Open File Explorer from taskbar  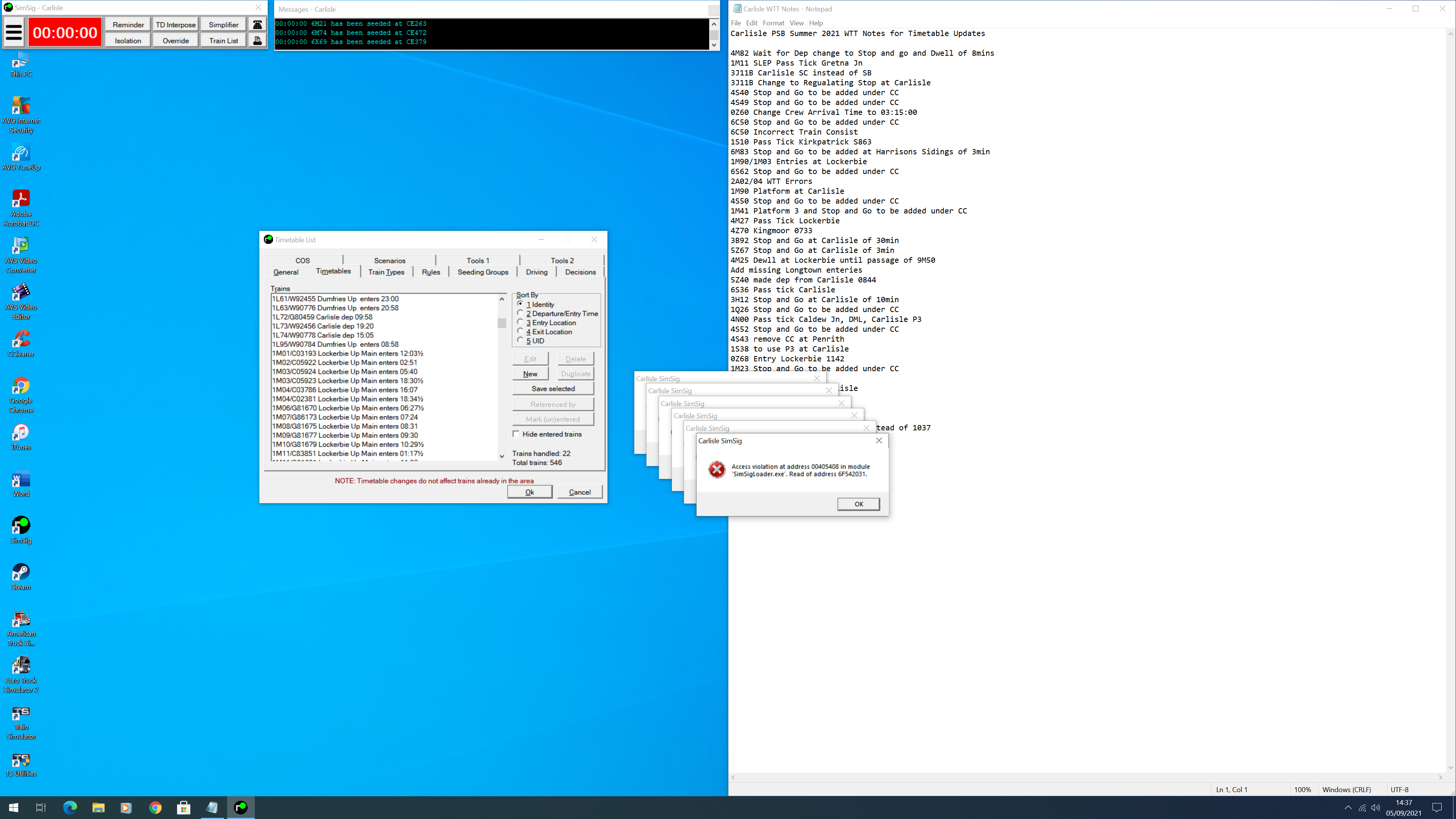(98, 807)
